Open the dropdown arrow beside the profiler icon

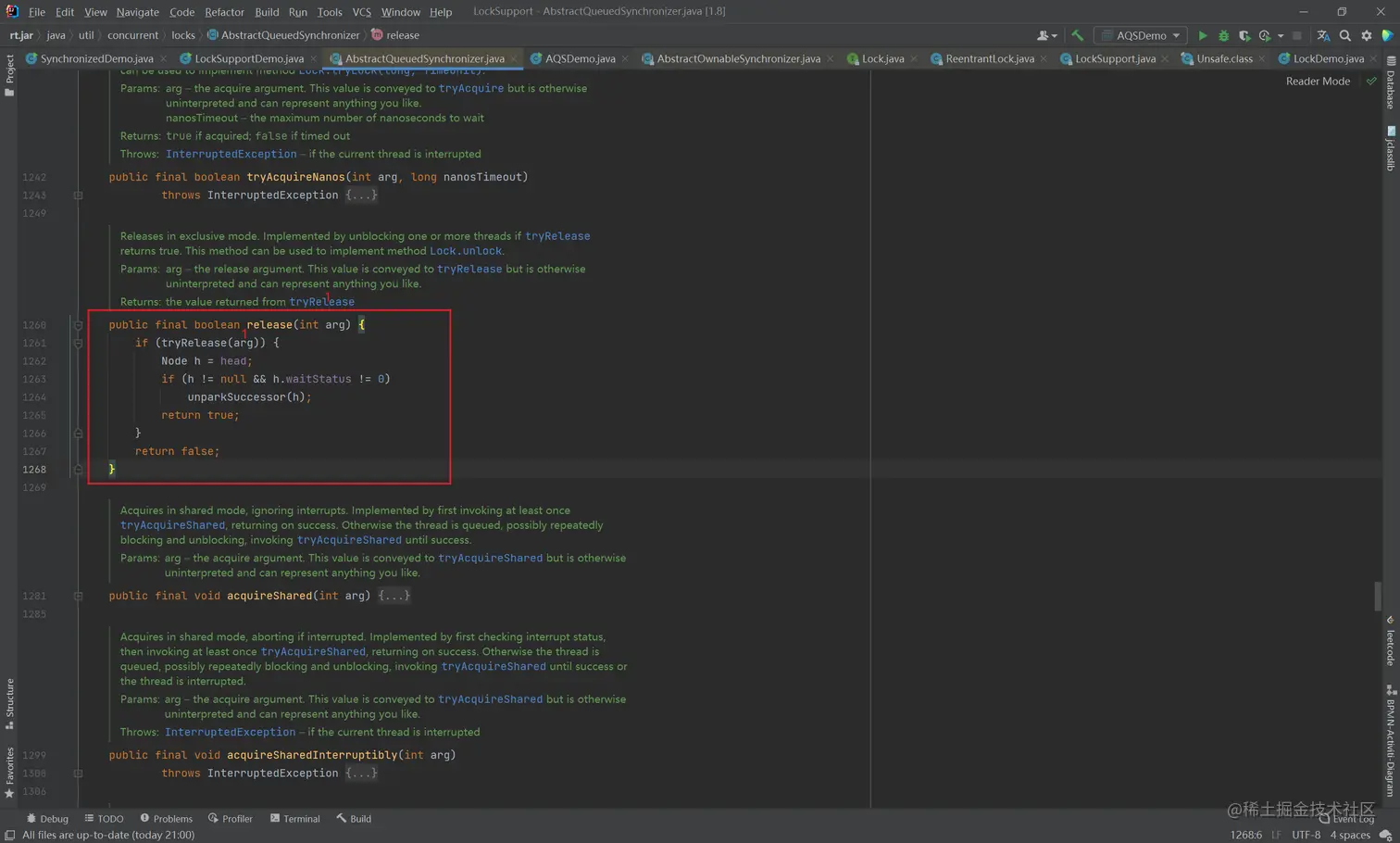coord(1281,36)
